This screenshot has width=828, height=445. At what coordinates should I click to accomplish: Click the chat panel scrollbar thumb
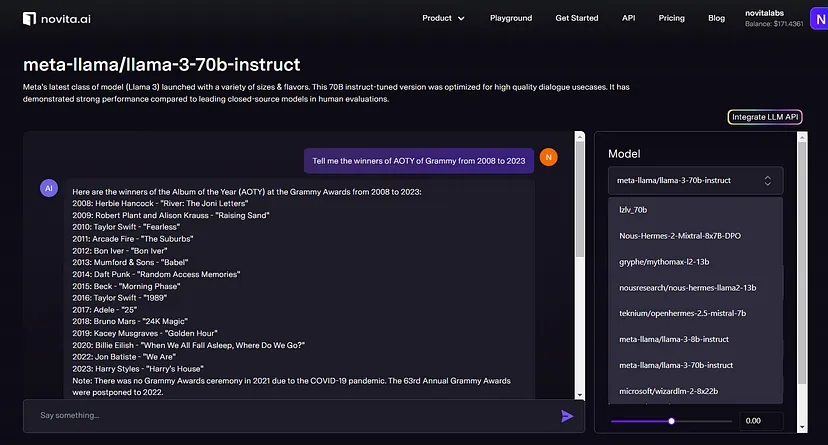click(x=580, y=200)
